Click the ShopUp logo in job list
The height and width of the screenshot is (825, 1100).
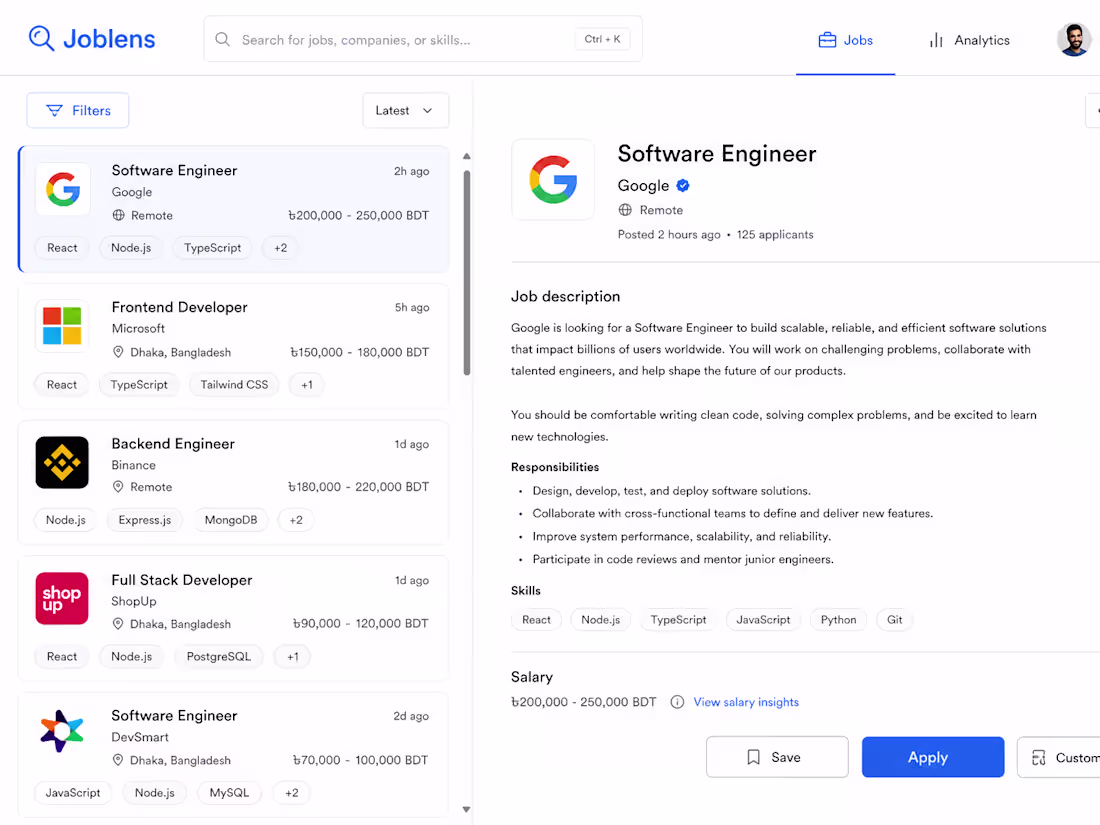[x=62, y=598]
